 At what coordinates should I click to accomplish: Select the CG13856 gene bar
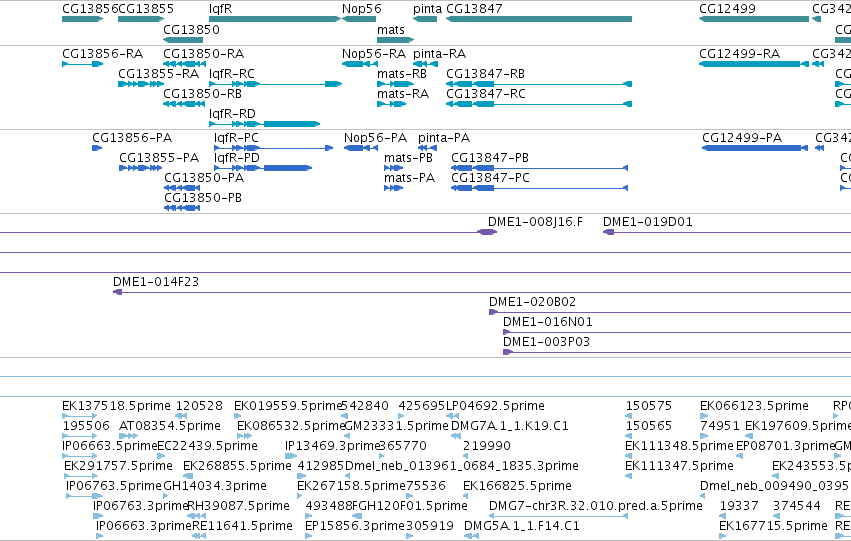pos(82,19)
